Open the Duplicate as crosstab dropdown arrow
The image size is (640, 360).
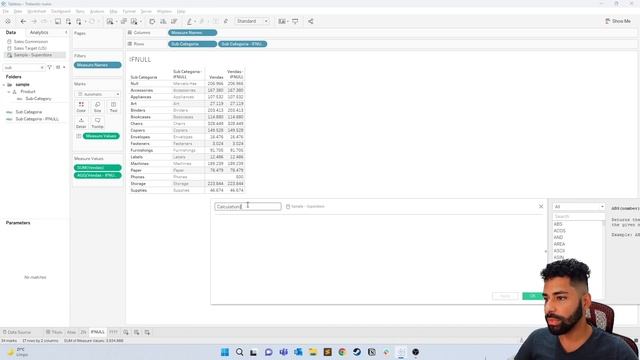pos(141,21)
